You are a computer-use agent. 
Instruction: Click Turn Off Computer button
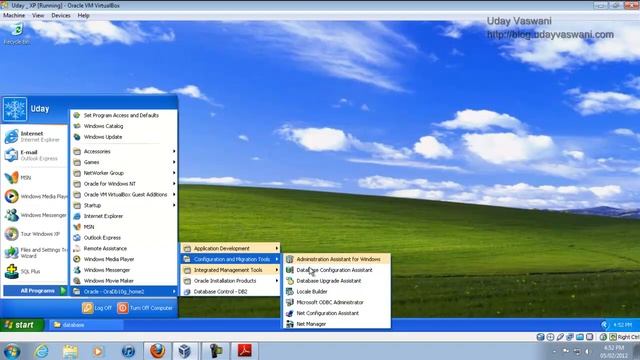[145, 308]
